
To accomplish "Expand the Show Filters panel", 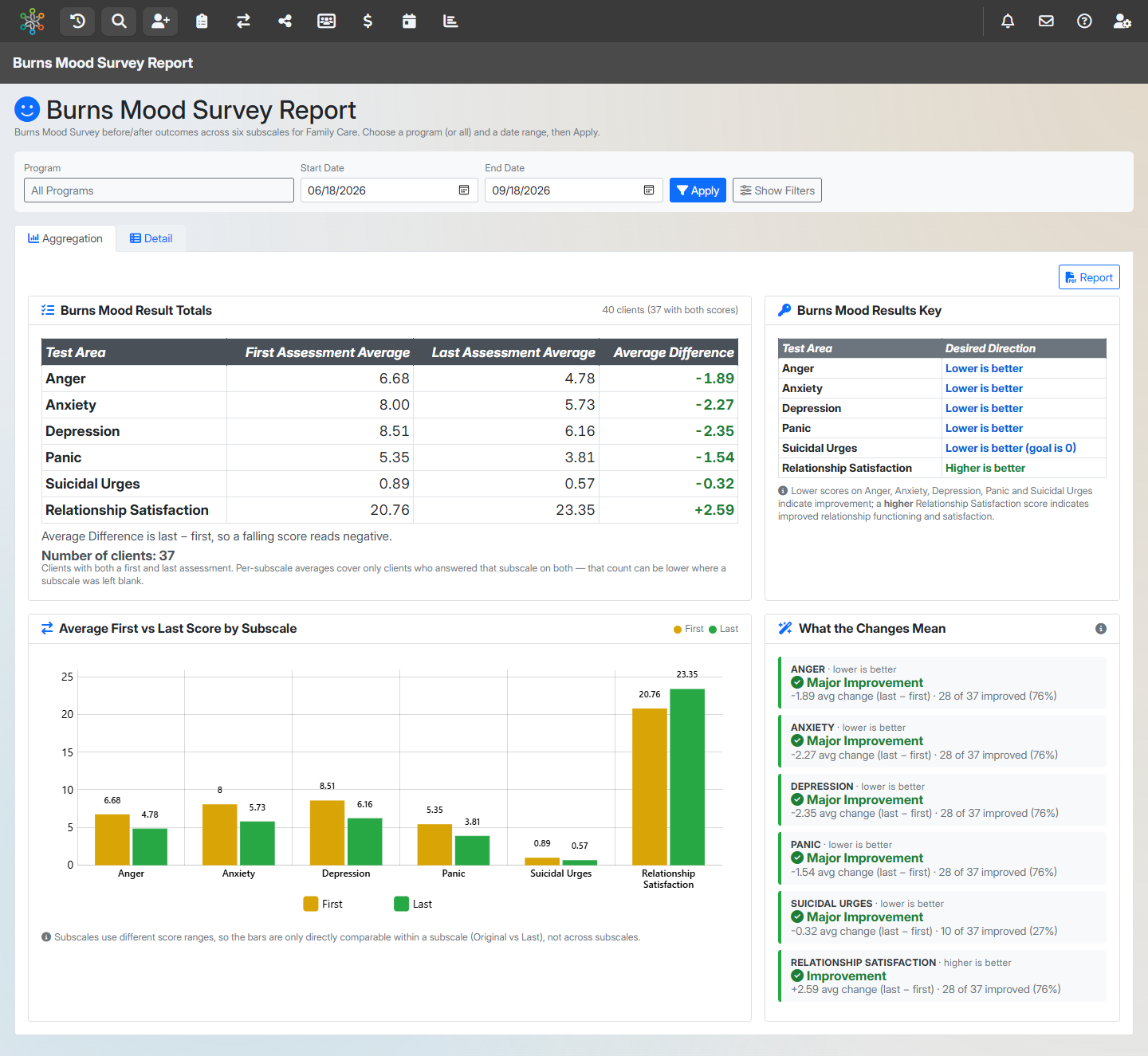I will tap(777, 190).
